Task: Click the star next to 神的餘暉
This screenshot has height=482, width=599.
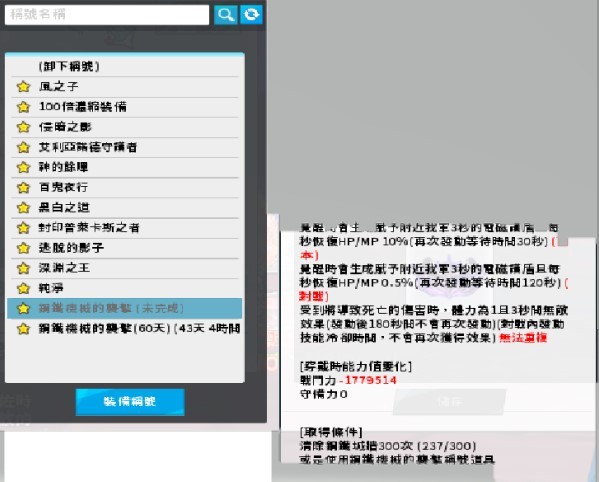Action: coord(23,167)
